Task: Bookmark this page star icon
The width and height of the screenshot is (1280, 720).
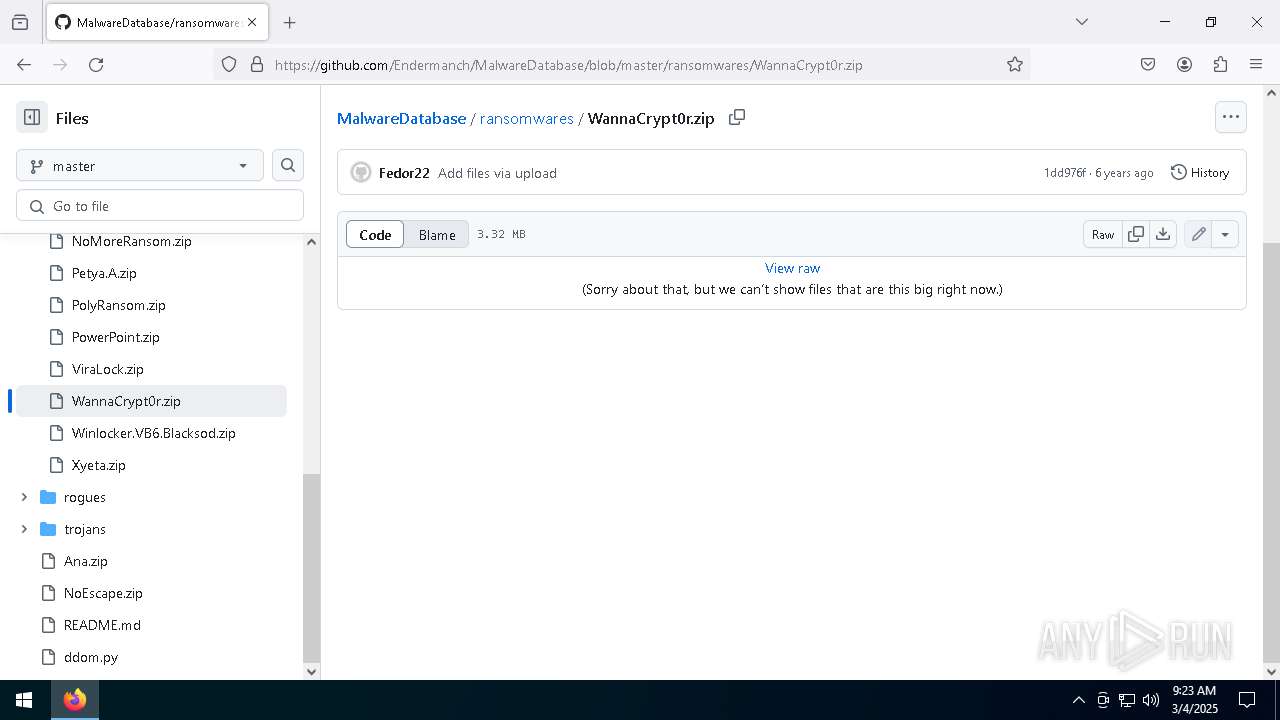Action: pos(1015,64)
